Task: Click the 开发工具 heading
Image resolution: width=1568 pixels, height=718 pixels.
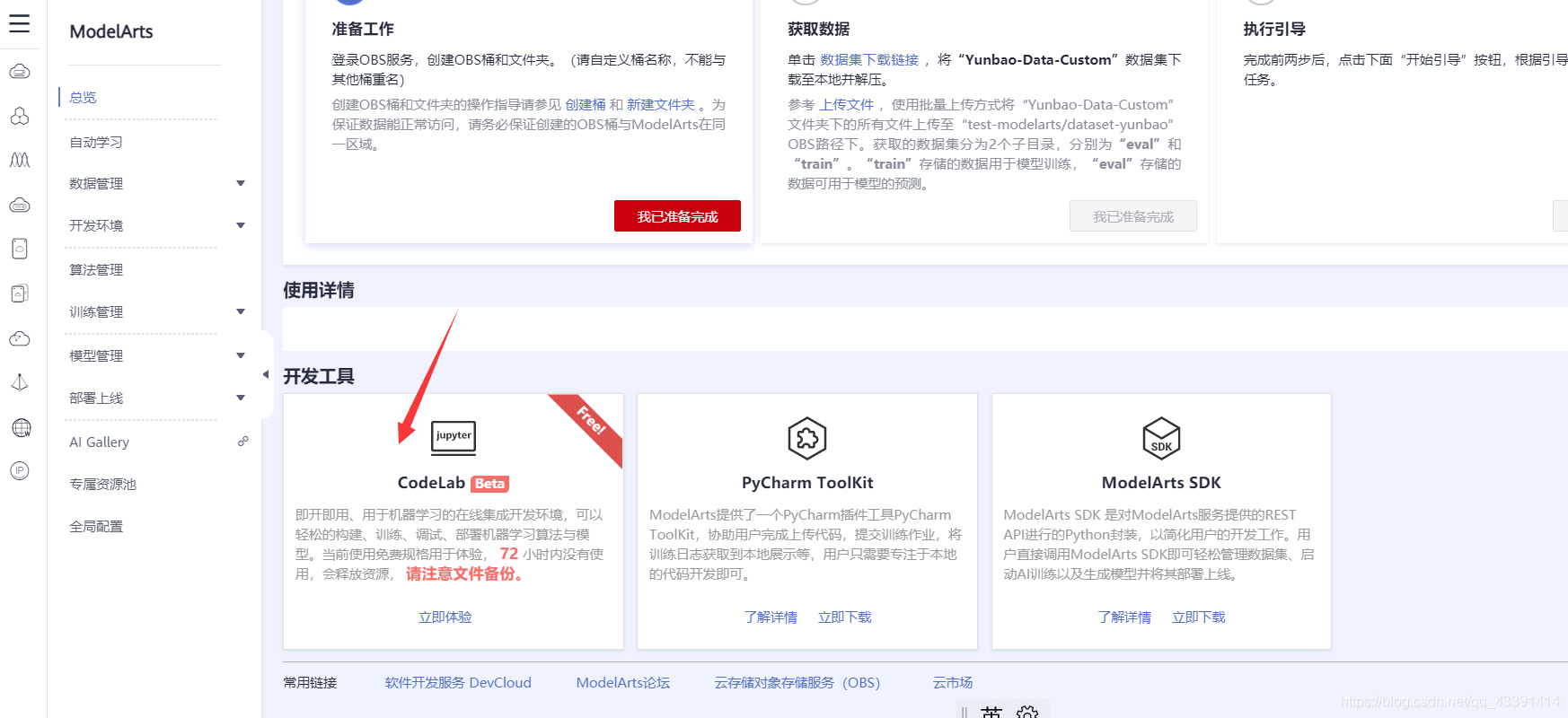Action: point(319,376)
